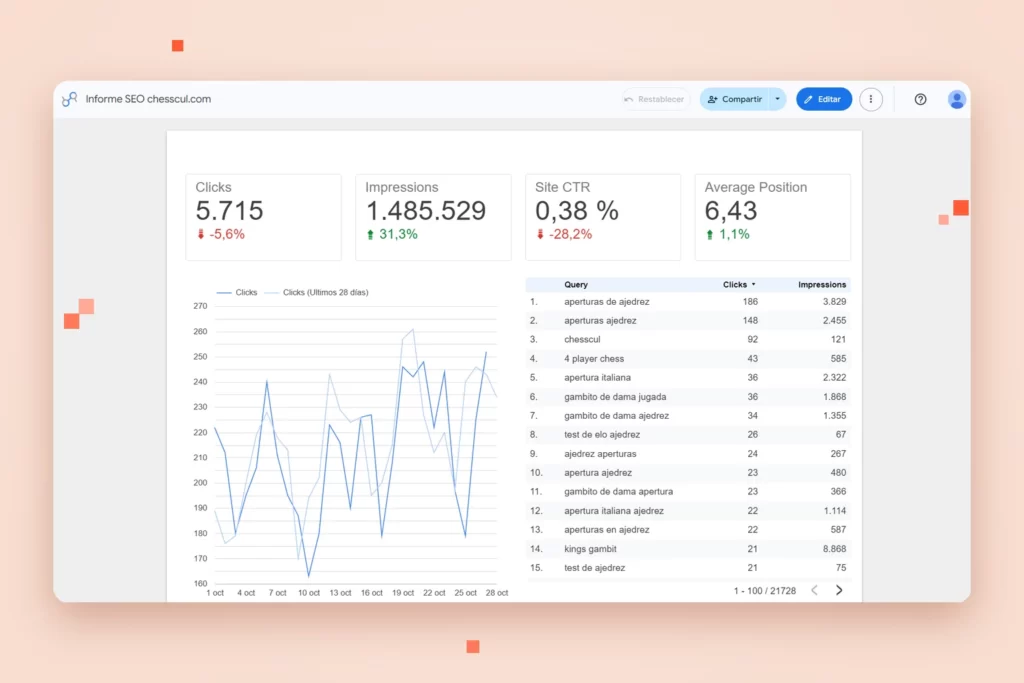Click impressions value 2.322 for apertura italiana
Viewport: 1024px width, 683px height.
pos(834,377)
